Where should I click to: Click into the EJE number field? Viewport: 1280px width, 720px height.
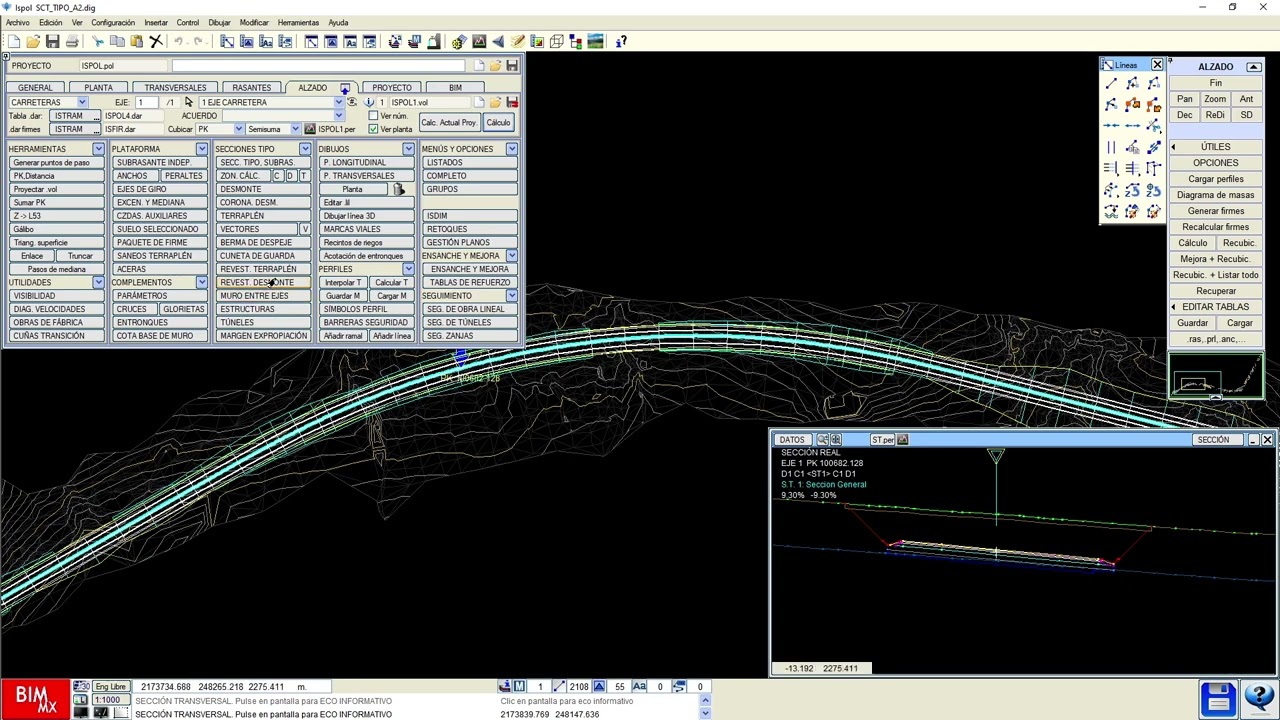(x=147, y=102)
